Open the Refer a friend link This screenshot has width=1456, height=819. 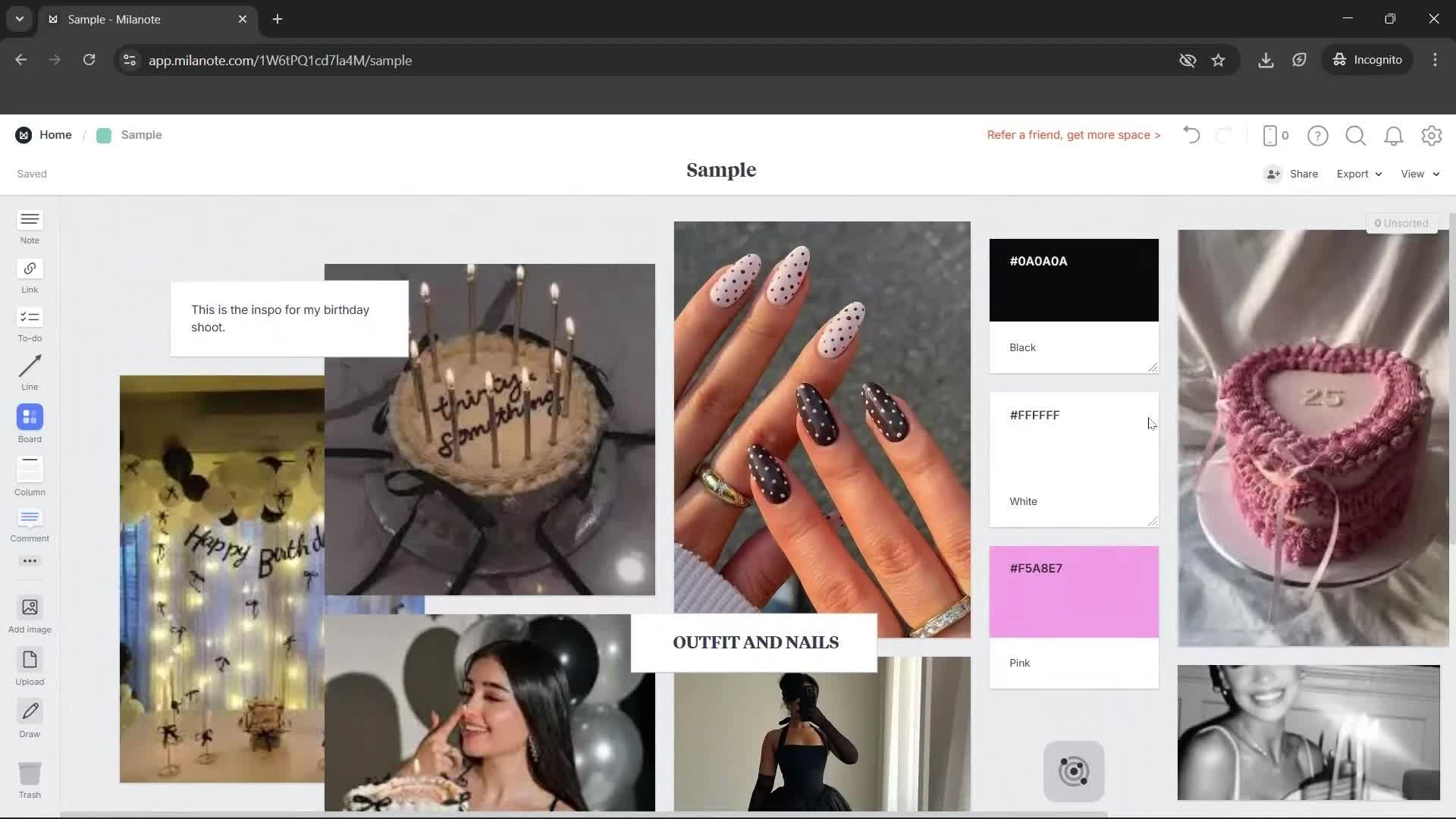pyautogui.click(x=1073, y=135)
